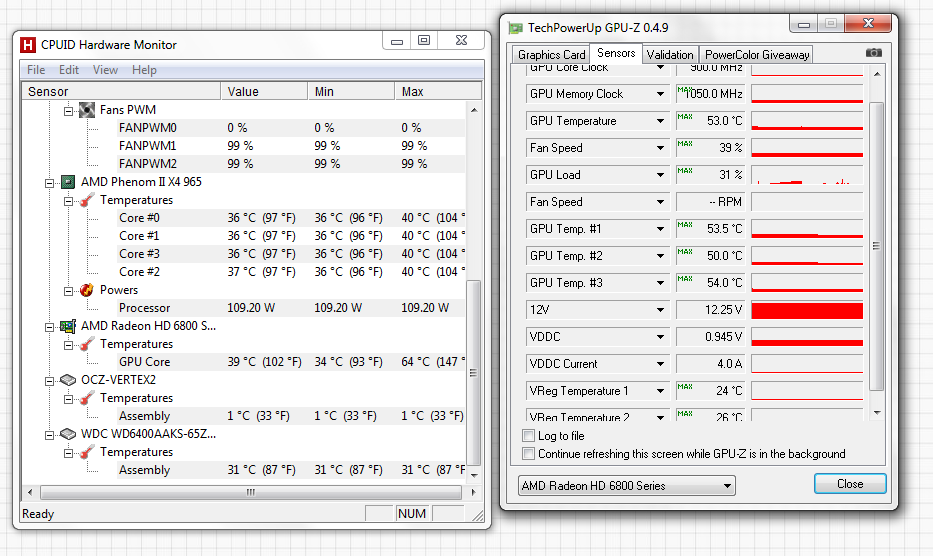933x556 pixels.
Task: Open the Fan Speed percent dropdown
Action: (660, 148)
